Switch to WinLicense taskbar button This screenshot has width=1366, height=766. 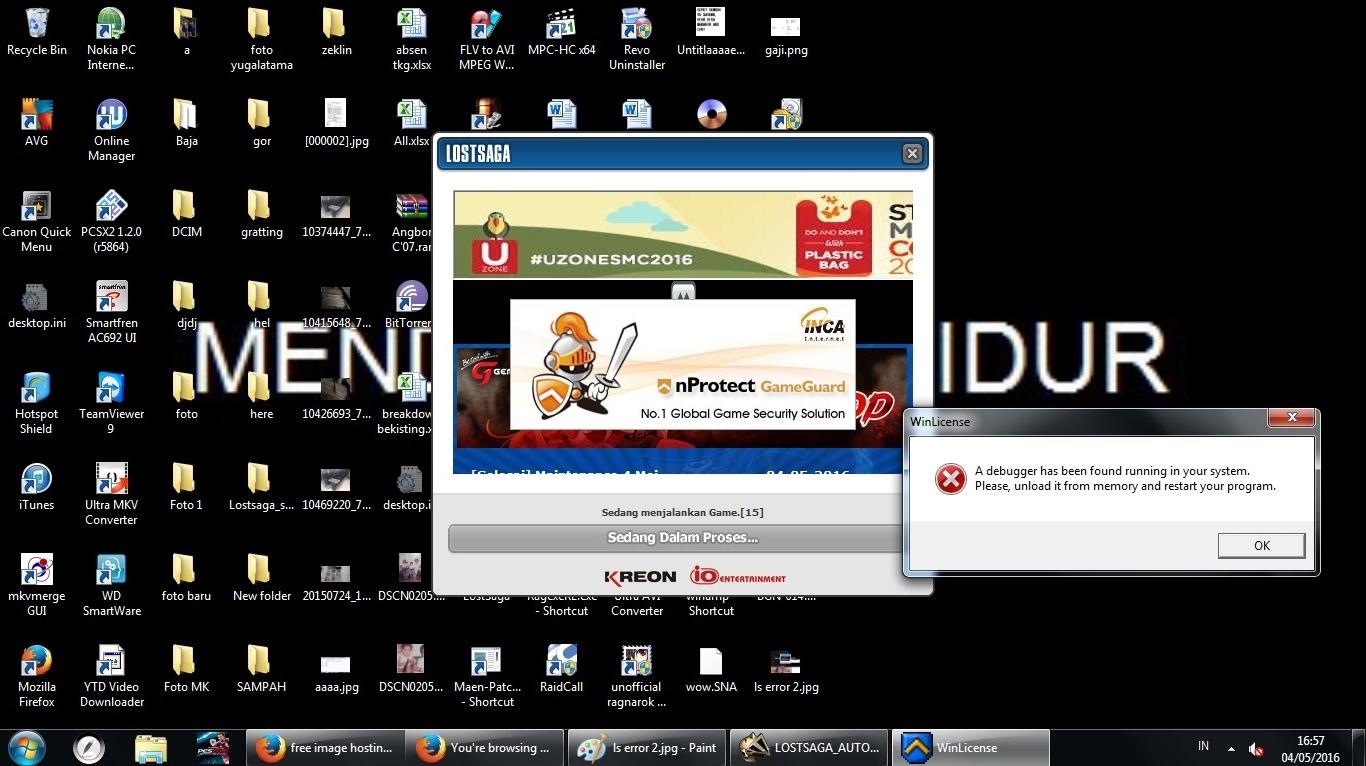point(970,747)
